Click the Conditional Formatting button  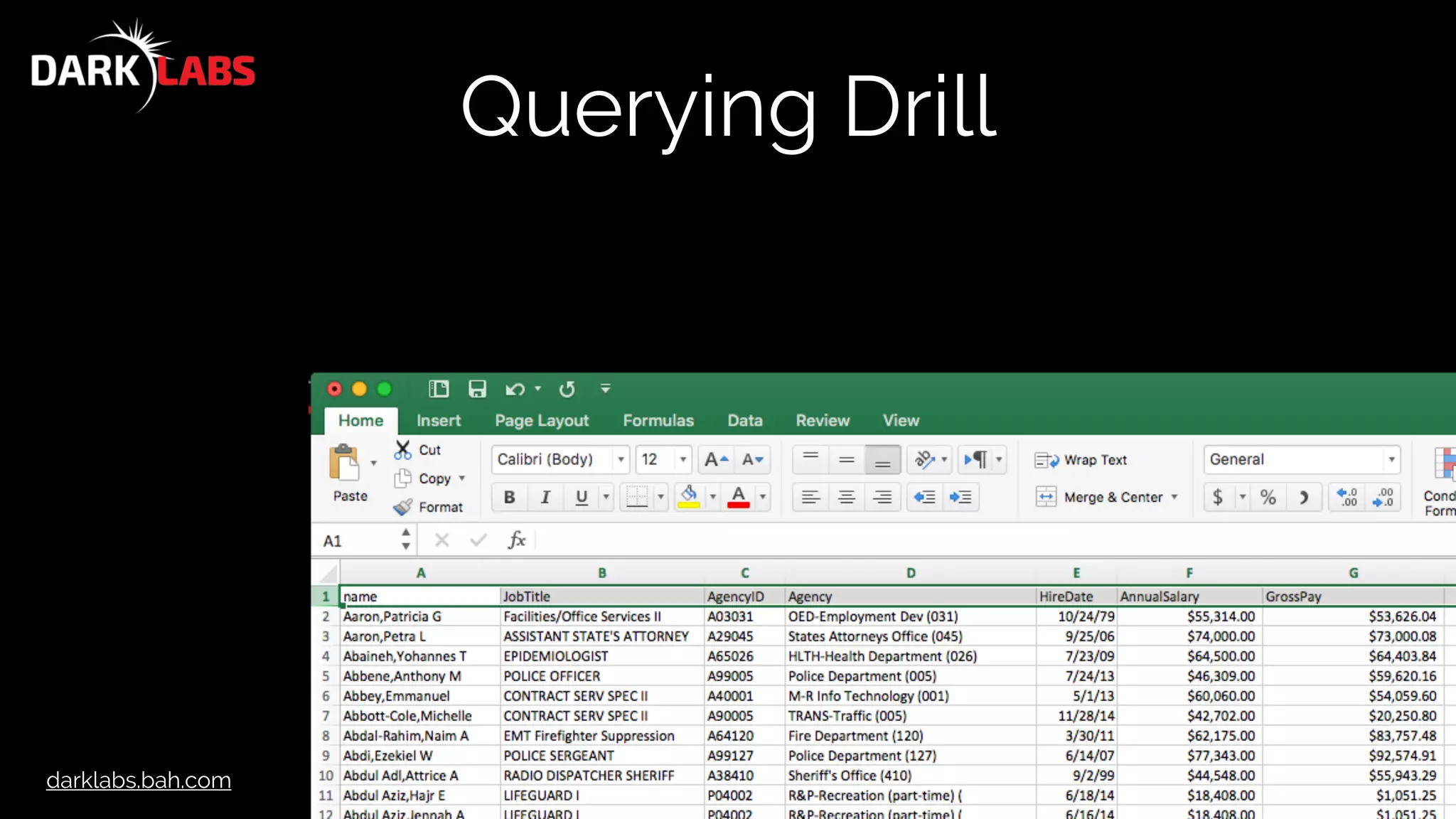click(x=1440, y=481)
